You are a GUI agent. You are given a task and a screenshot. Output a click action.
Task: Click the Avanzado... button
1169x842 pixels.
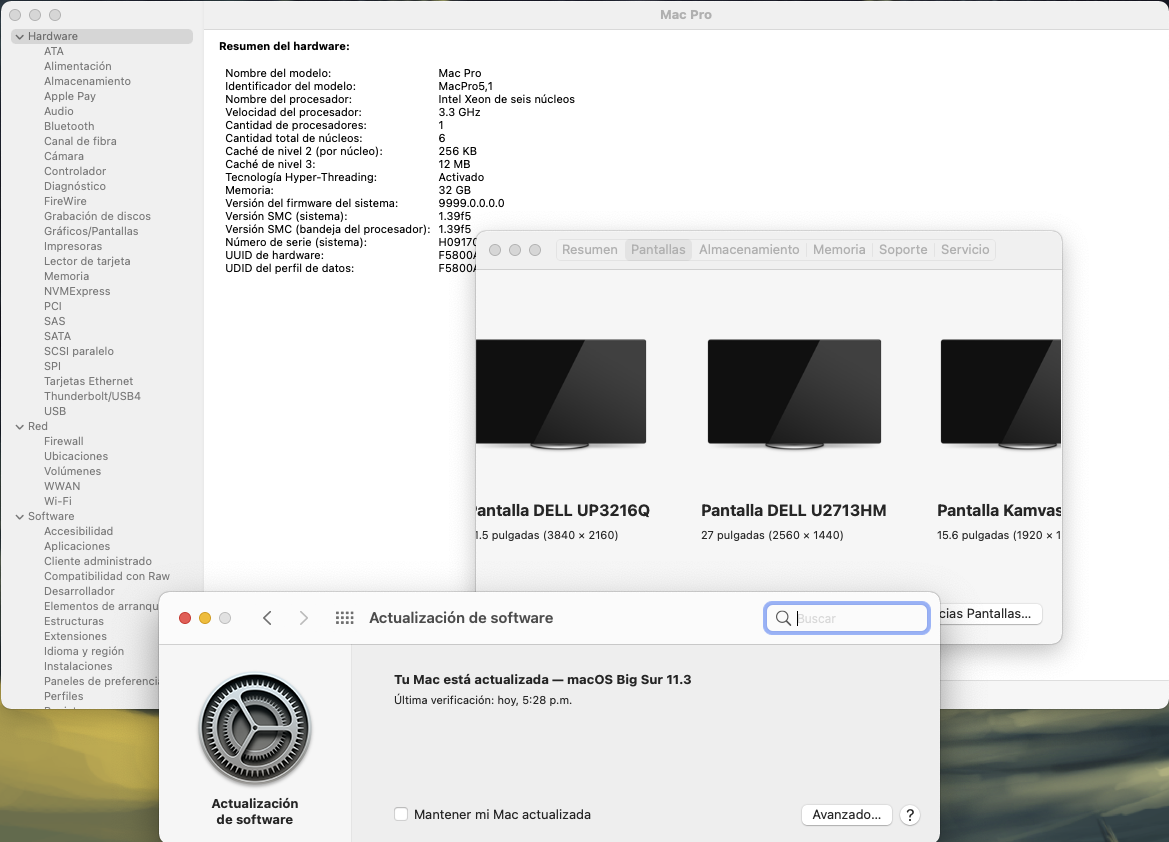pos(847,815)
